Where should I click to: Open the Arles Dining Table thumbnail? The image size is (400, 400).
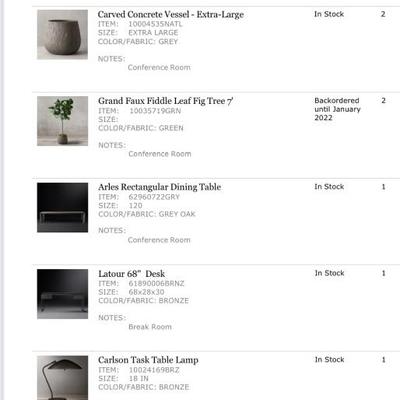[62, 207]
